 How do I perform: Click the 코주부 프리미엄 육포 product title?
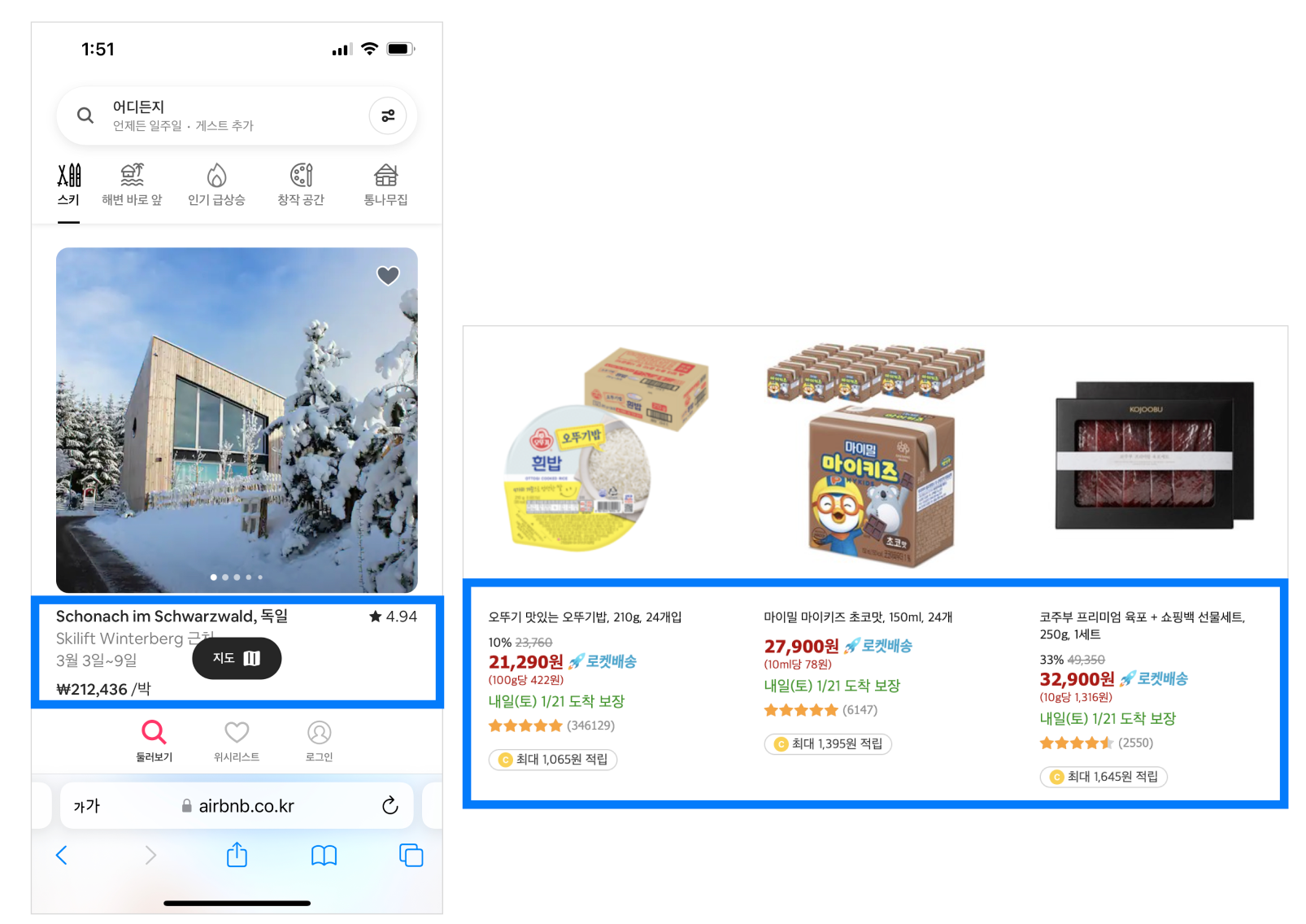[1143, 625]
